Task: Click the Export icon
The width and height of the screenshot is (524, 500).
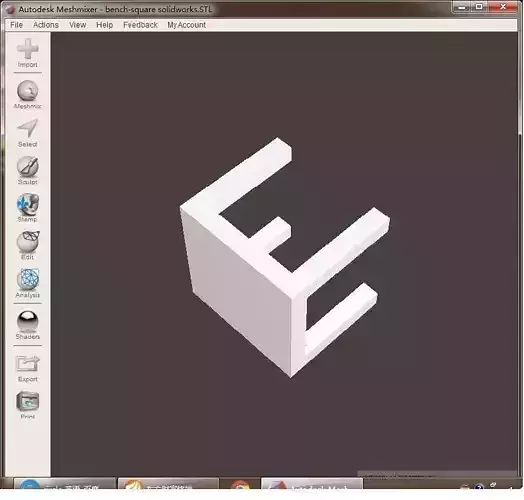Action: [x=28, y=364]
